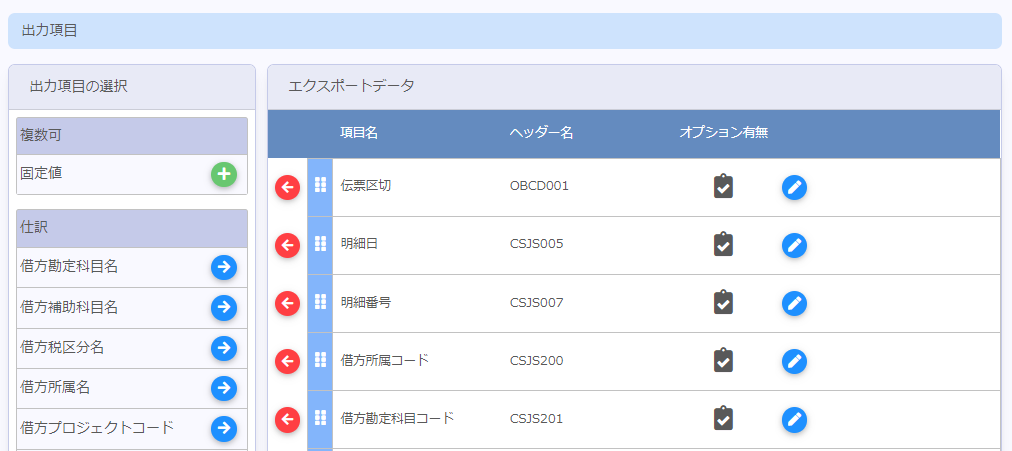This screenshot has width=1012, height=451.
Task: Edit the 伝票区切 row with pencil
Action: pyautogui.click(x=794, y=187)
